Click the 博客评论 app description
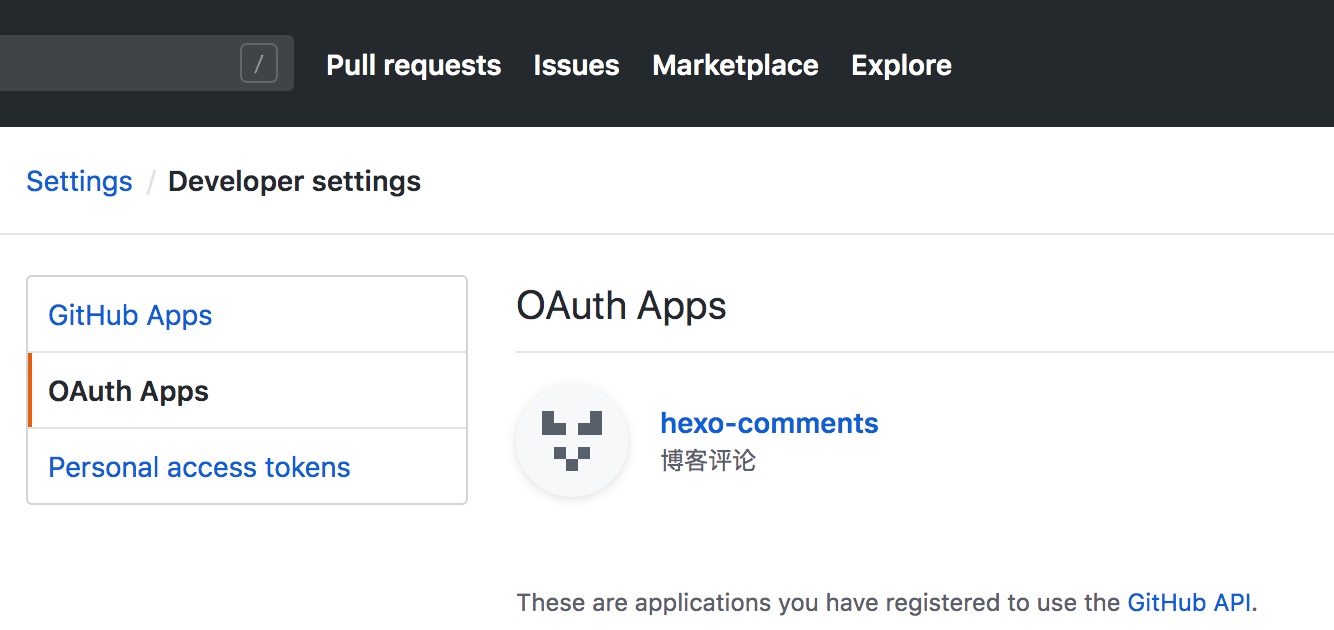This screenshot has height=630, width=1334. point(708,461)
